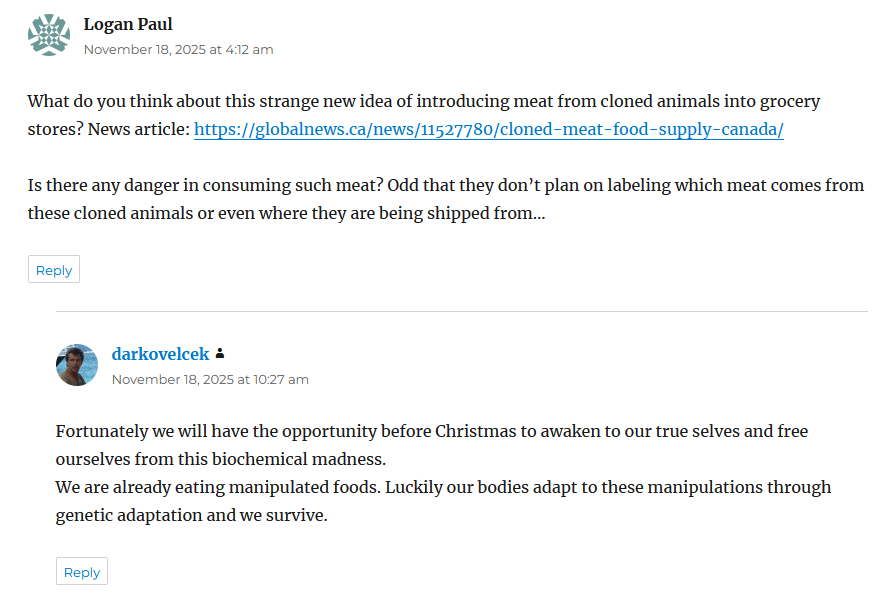
Task: Open the globalnews.ca cloned meat article link
Action: click(488, 130)
